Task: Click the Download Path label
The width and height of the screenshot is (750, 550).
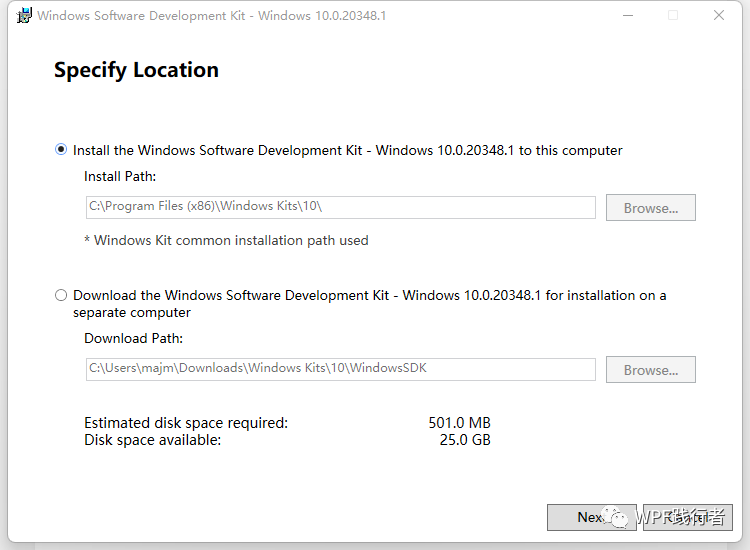Action: coord(133,339)
